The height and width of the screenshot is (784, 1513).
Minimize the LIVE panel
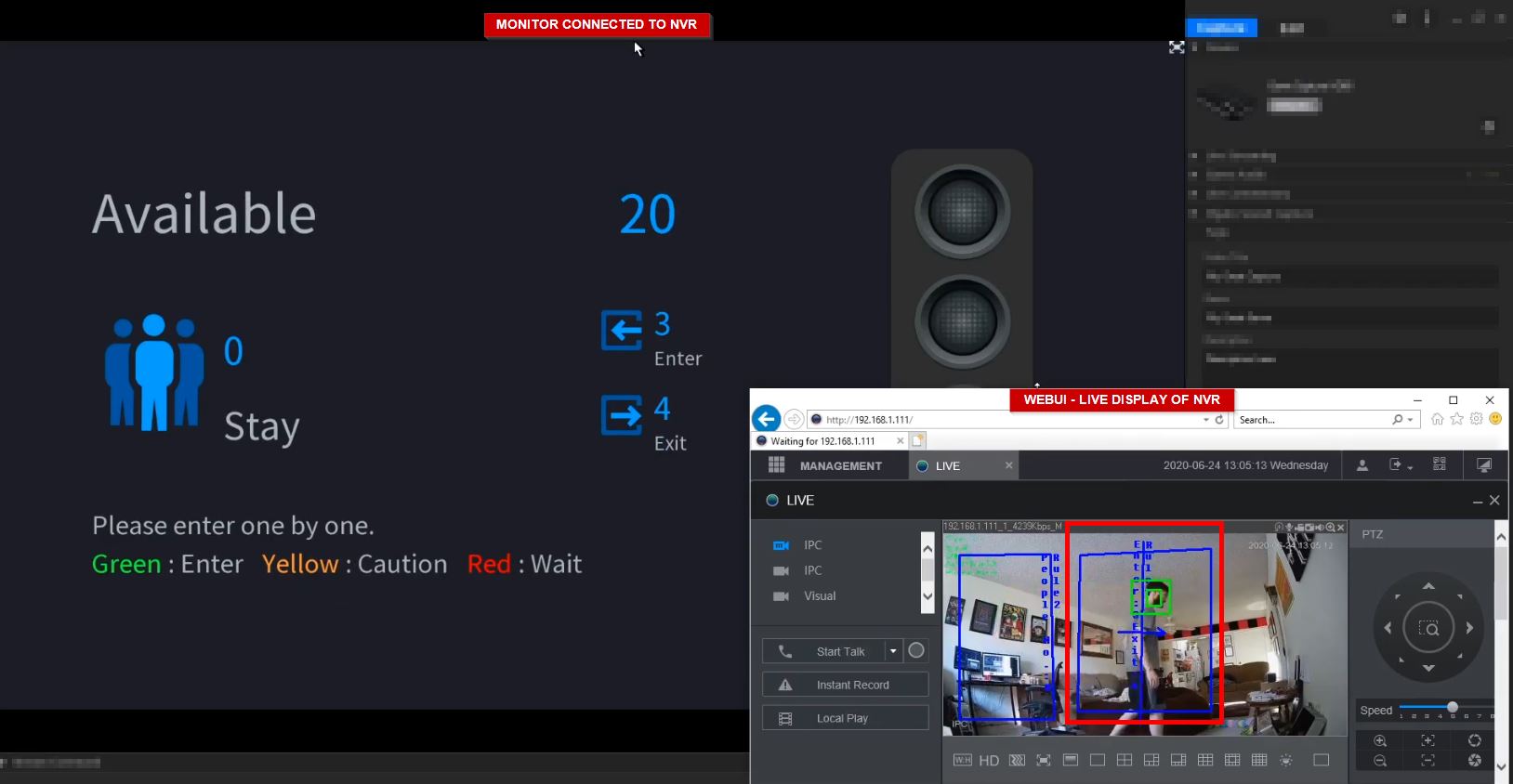point(1478,502)
